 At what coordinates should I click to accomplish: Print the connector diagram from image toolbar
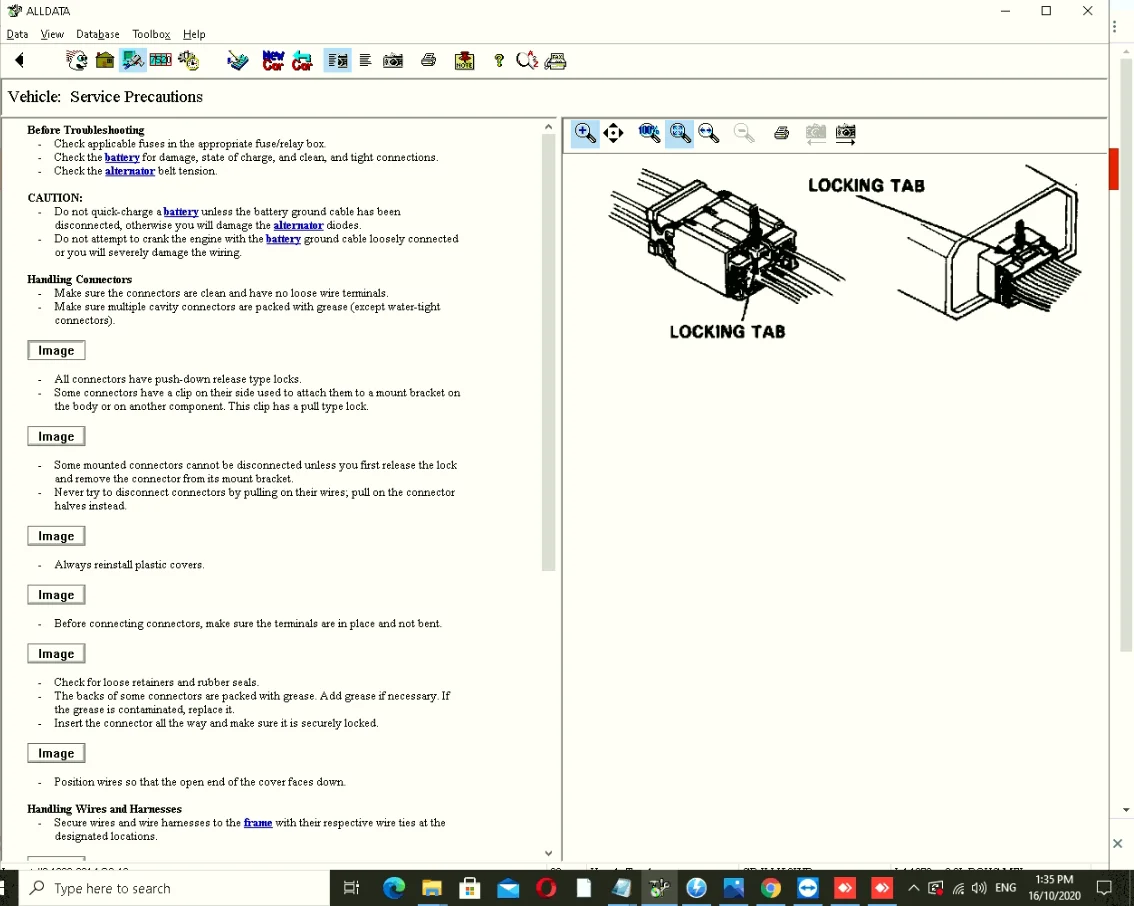(782, 133)
